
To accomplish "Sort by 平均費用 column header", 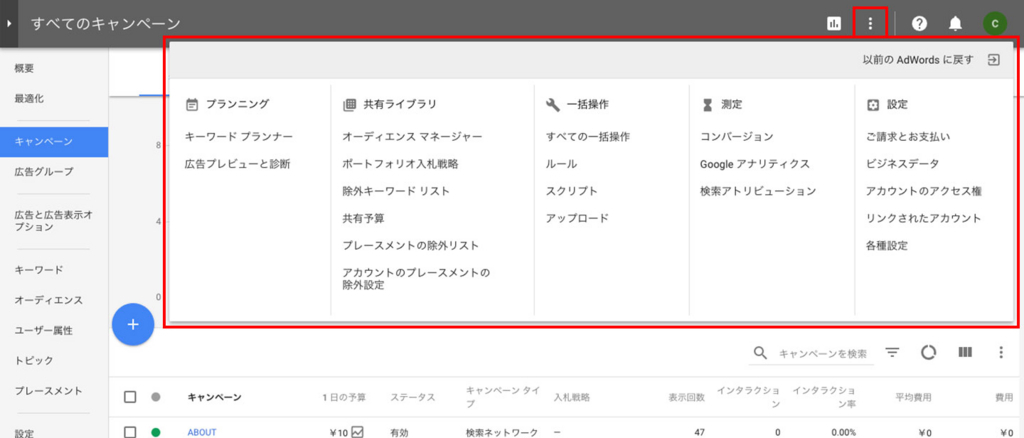I will 913,397.
